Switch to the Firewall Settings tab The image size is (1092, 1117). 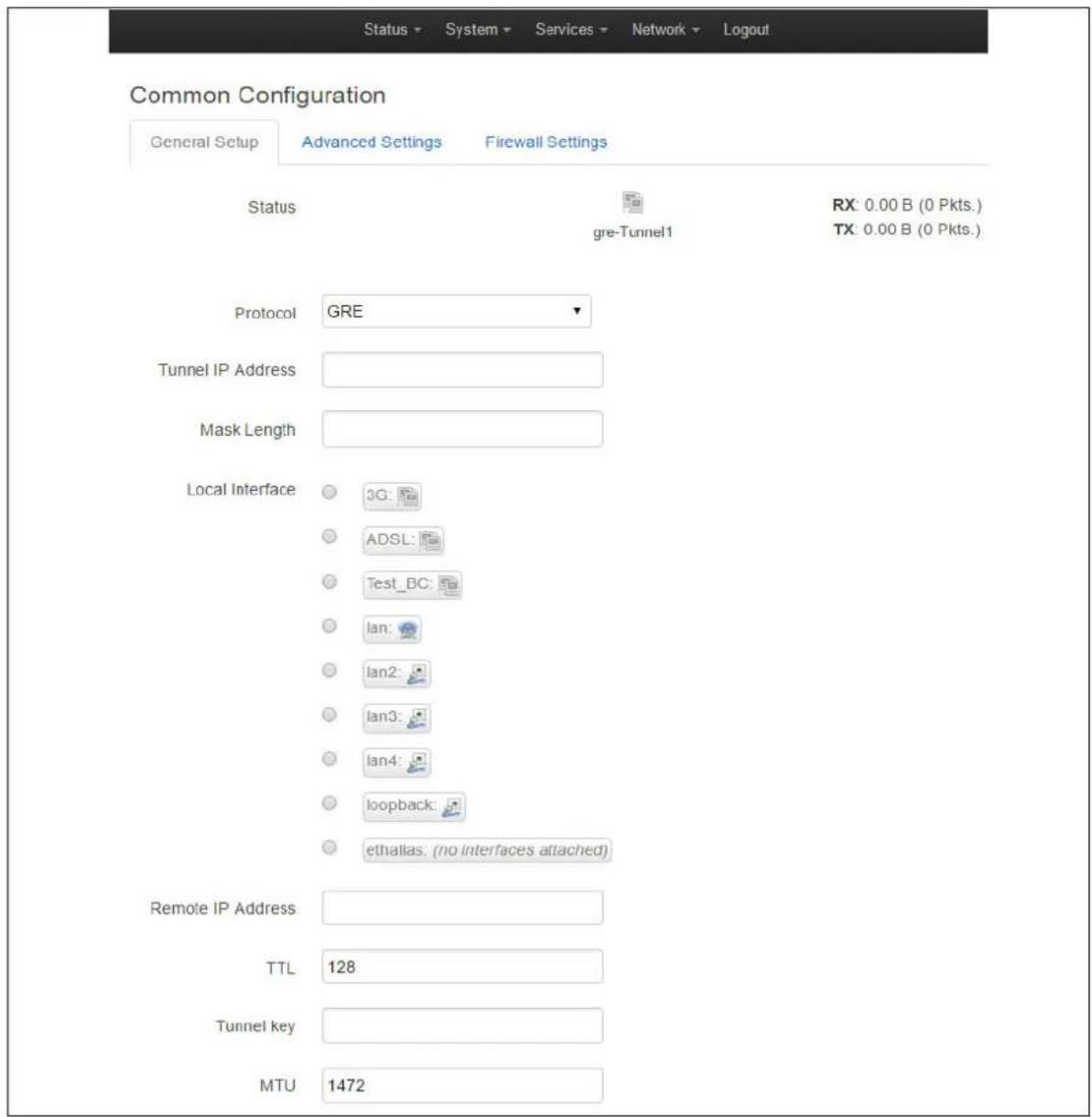point(546,143)
